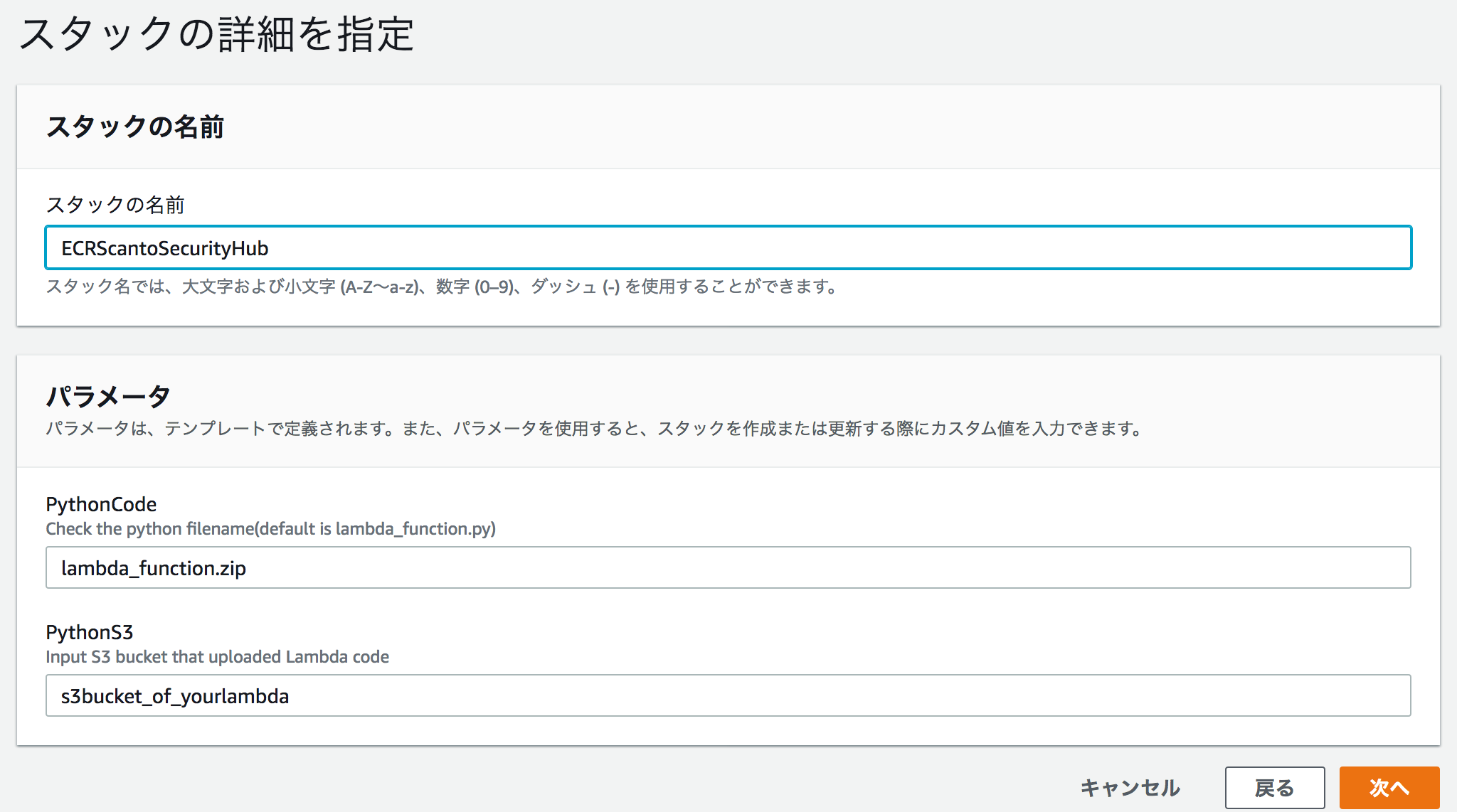The width and height of the screenshot is (1457, 812).
Task: Click the 'Input S3 bucket' description text
Action: tap(217, 657)
